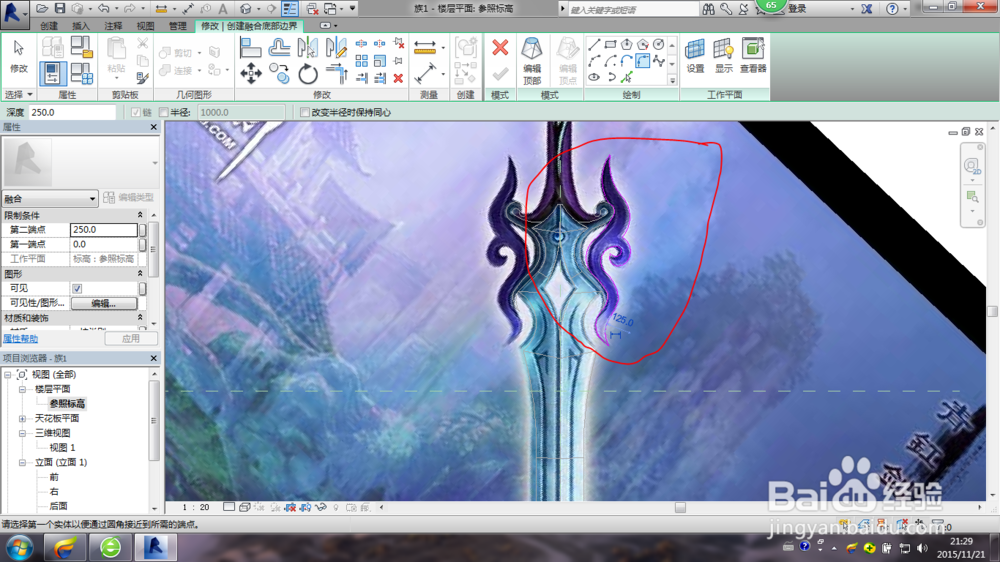The image size is (1000, 562).
Task: Collapse the Constraints (限制条件) section
Action: [x=140, y=215]
